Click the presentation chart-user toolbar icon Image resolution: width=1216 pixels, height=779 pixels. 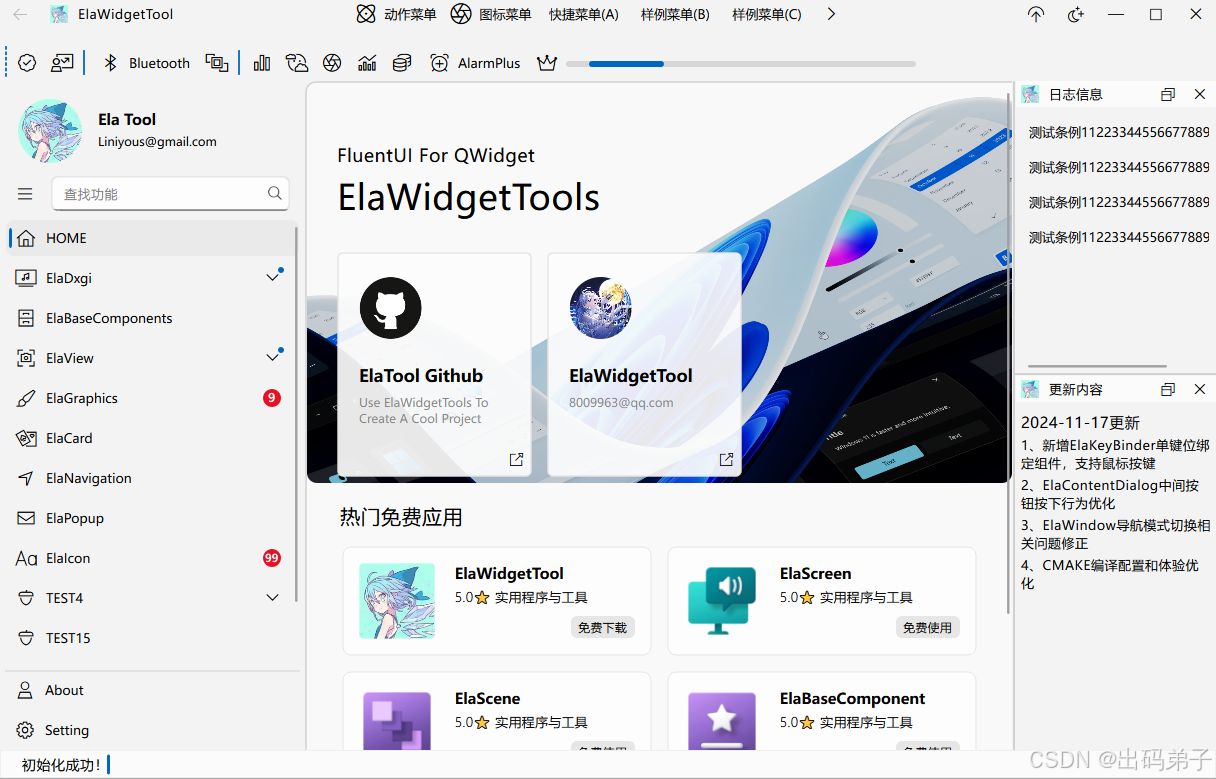pos(62,63)
